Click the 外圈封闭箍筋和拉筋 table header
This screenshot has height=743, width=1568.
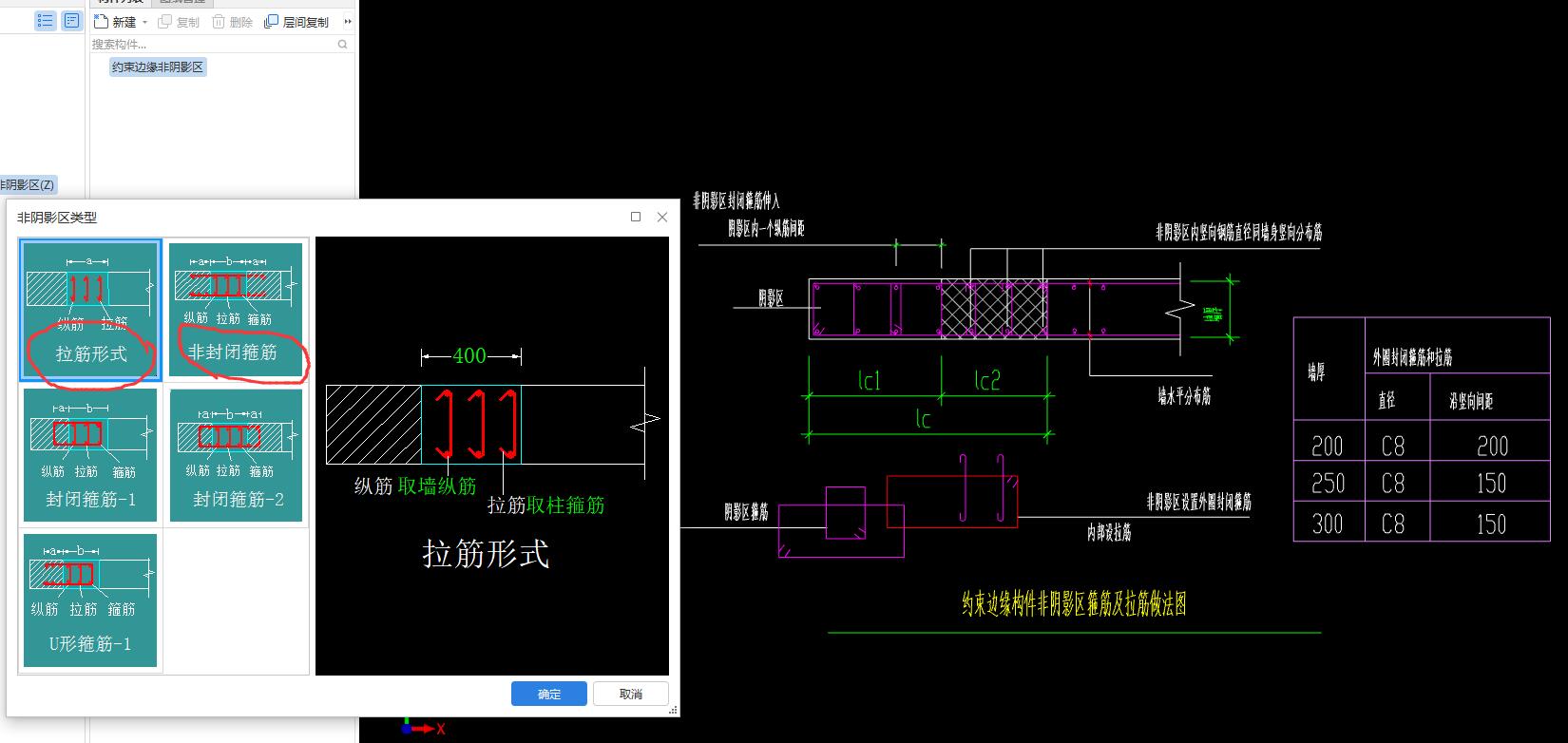(x=1412, y=357)
